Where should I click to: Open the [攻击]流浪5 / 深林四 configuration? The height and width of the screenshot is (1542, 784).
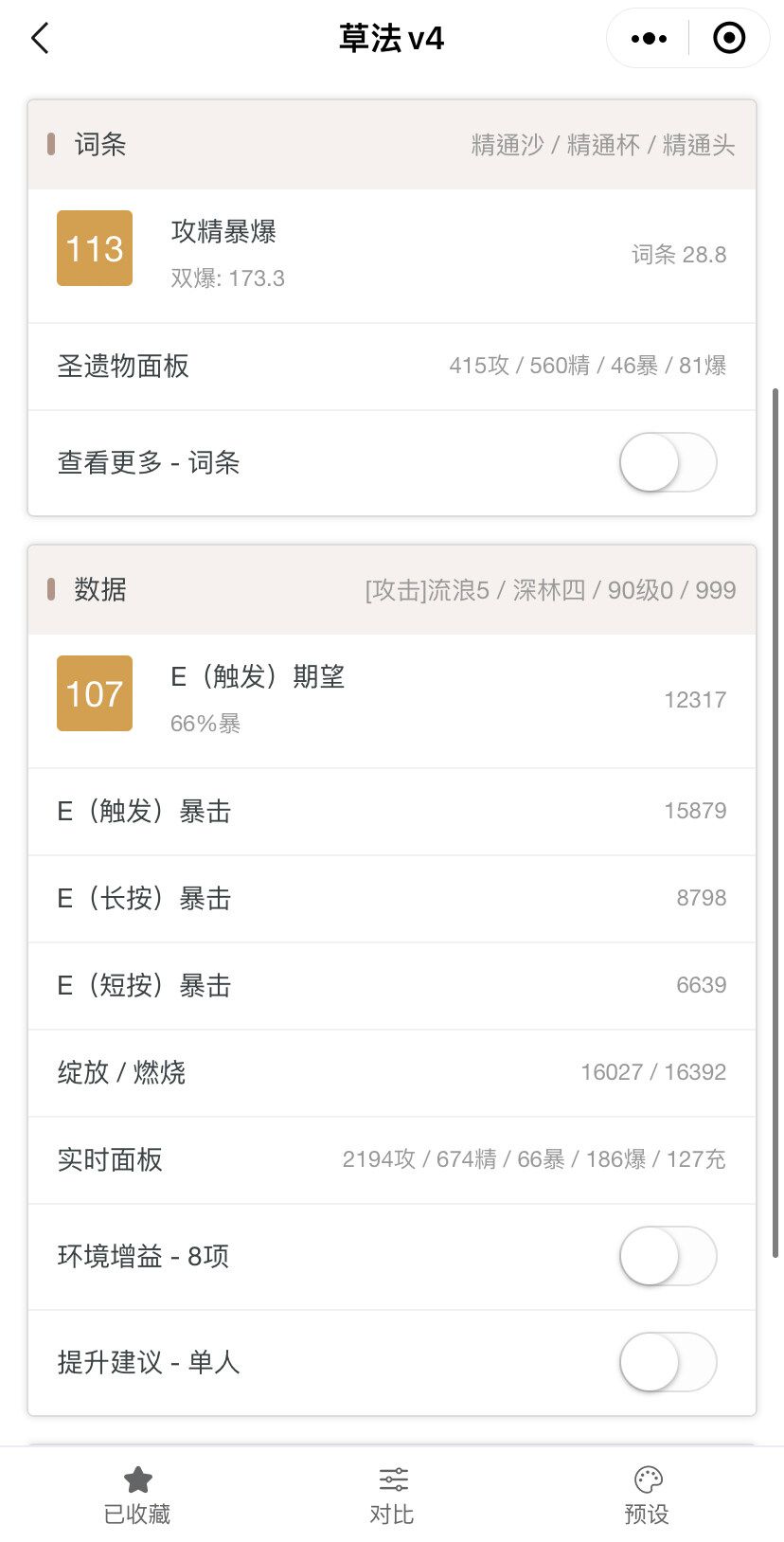click(x=550, y=590)
